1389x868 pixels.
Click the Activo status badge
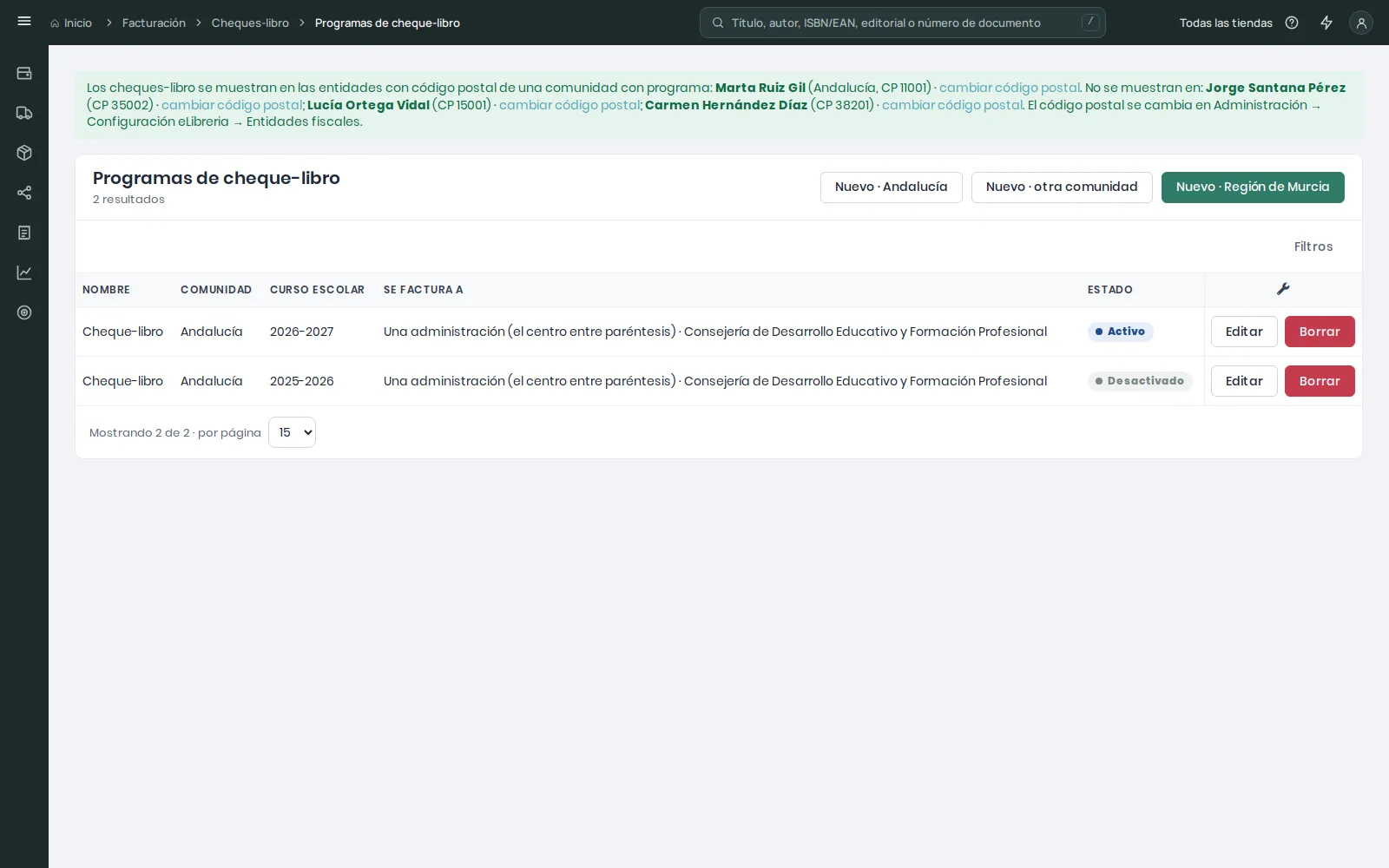click(x=1120, y=332)
